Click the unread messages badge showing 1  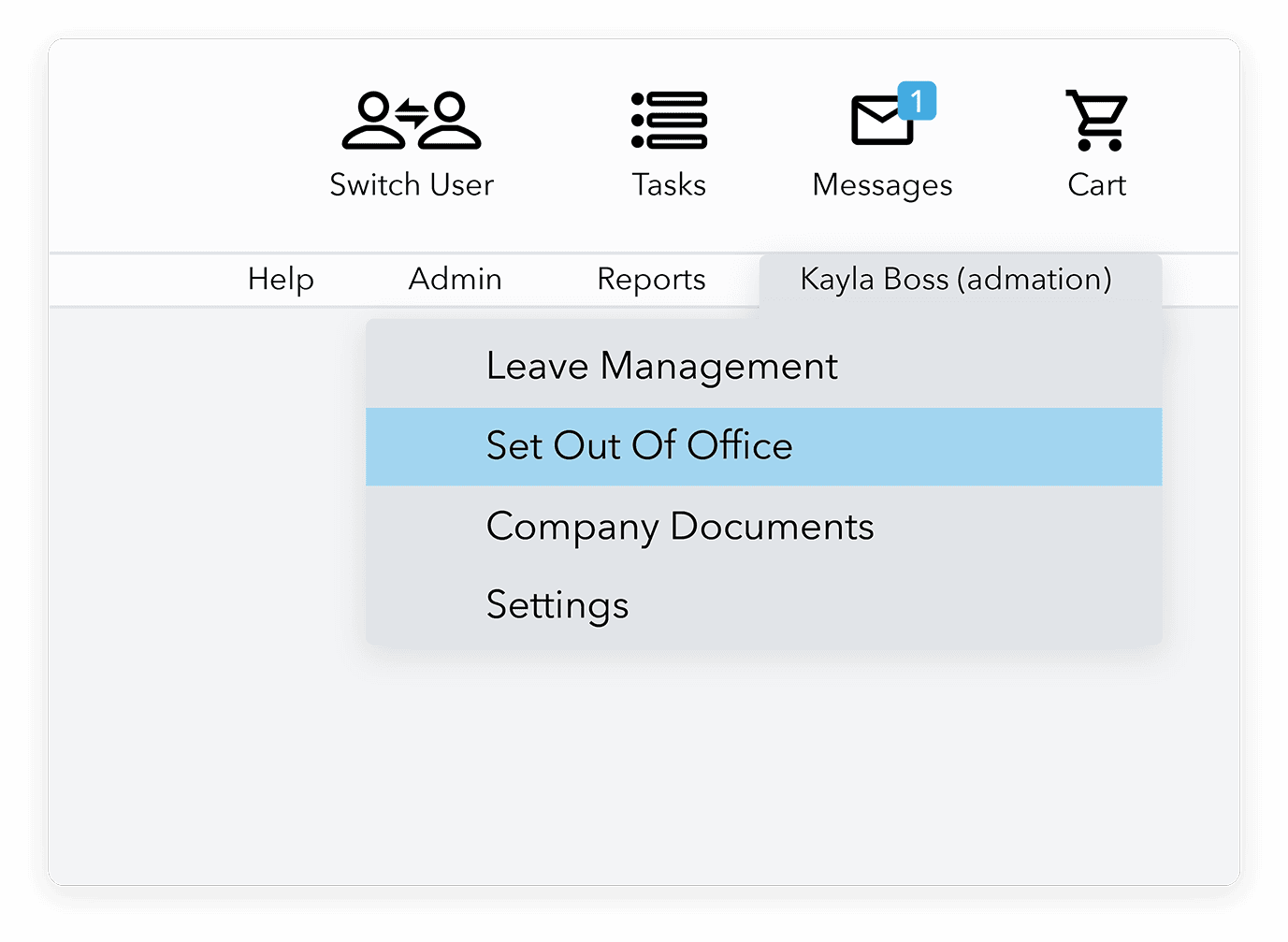point(919,102)
